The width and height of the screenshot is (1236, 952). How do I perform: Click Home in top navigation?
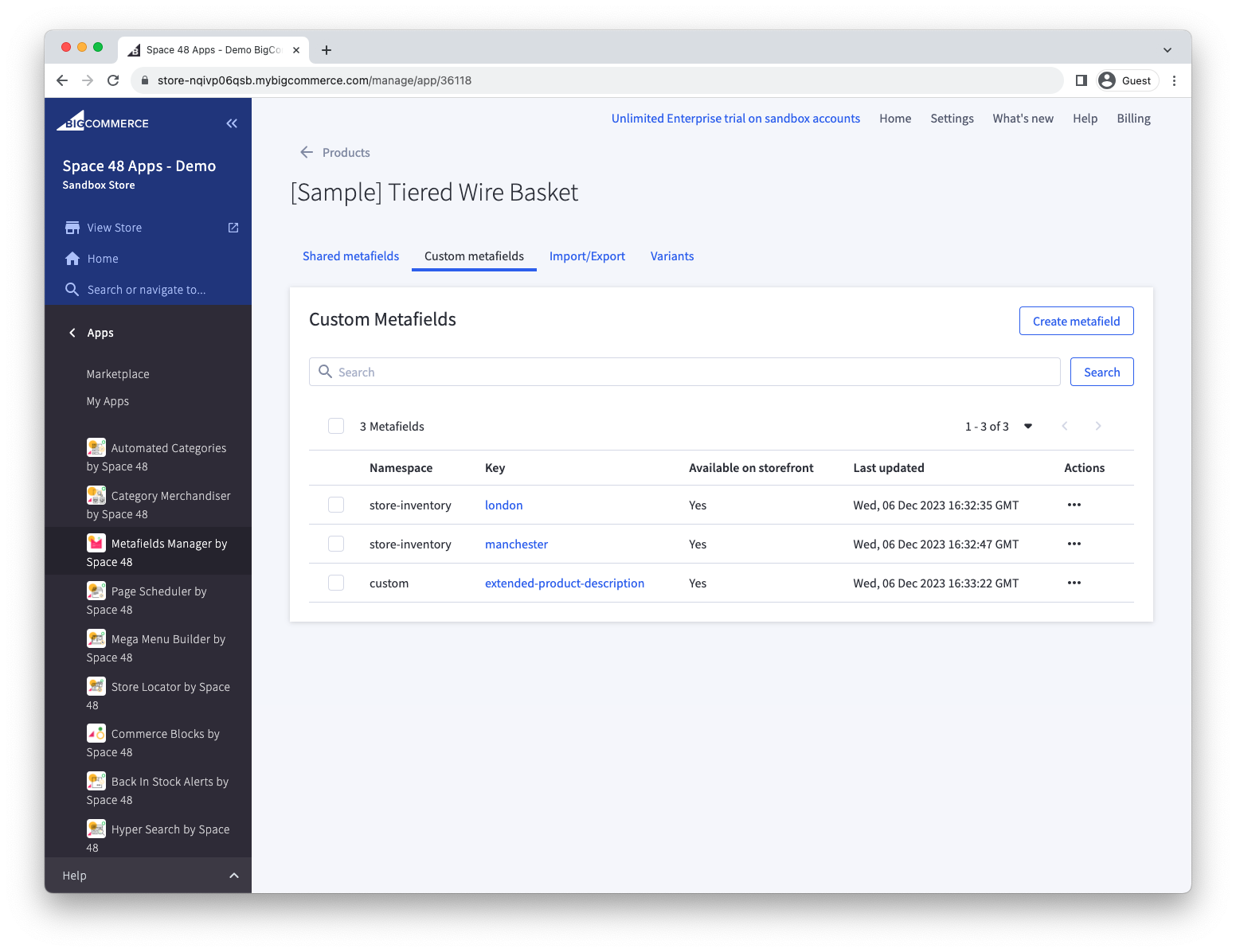(x=895, y=119)
